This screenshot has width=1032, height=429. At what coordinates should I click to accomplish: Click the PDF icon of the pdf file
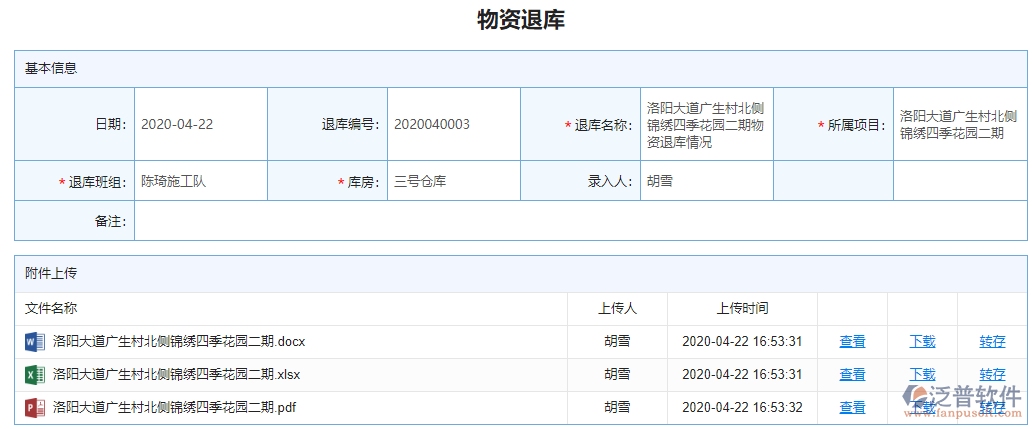click(x=34, y=408)
